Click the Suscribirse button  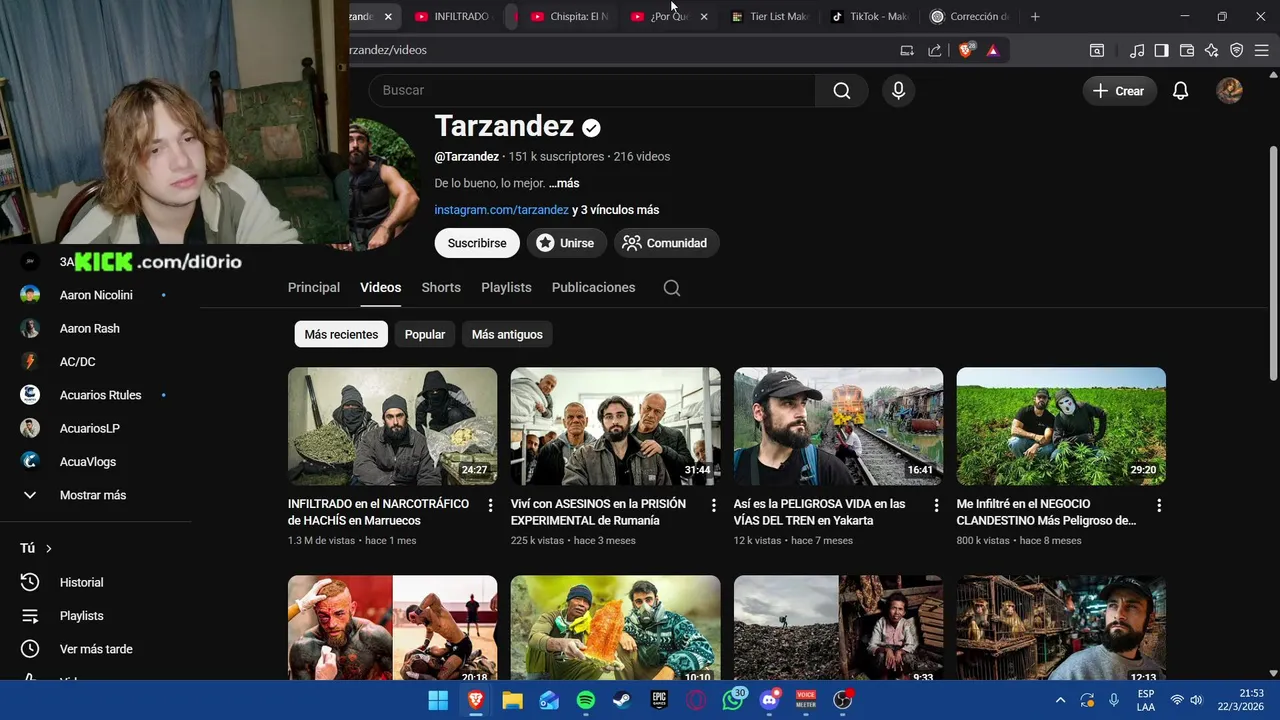(x=477, y=243)
